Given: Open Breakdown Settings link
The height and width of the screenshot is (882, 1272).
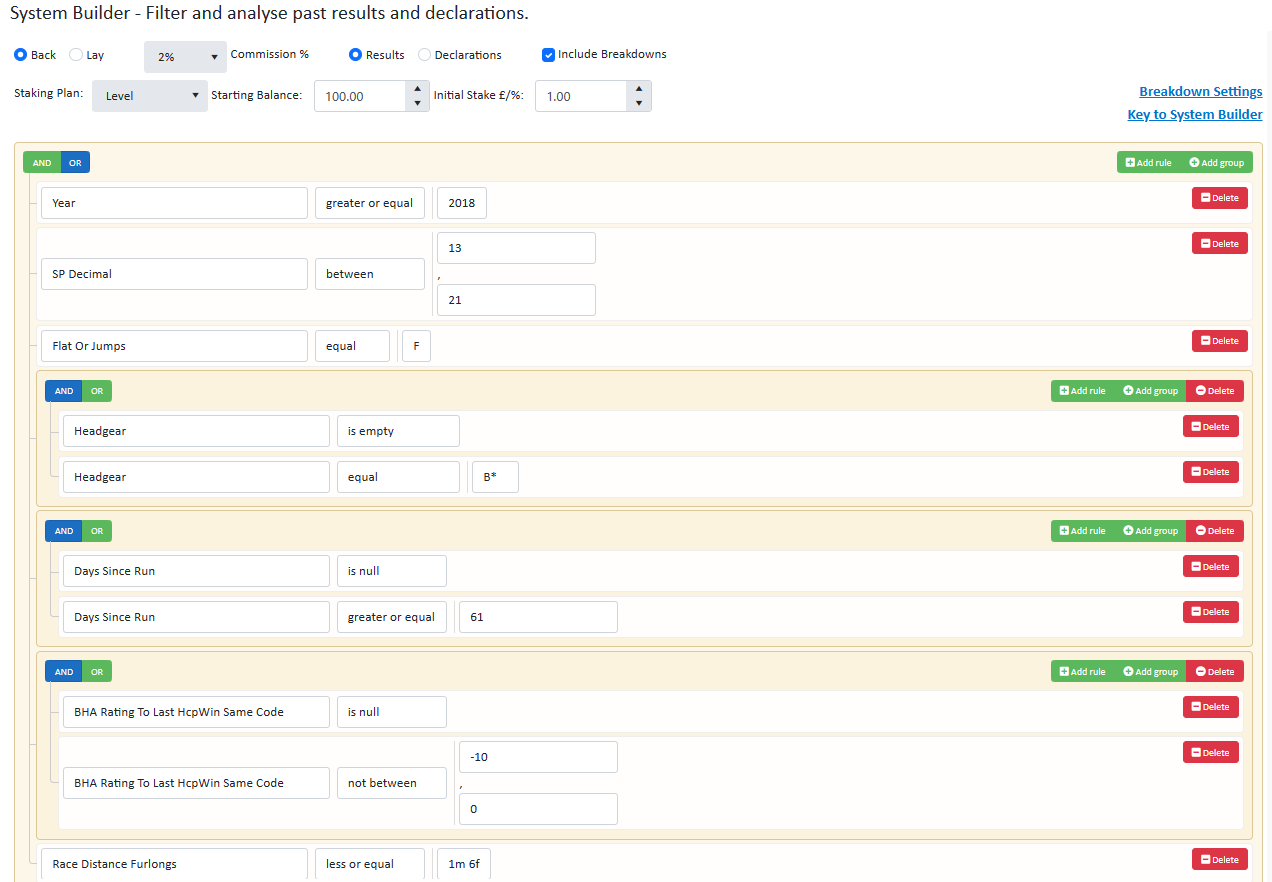Looking at the screenshot, I should [x=1200, y=91].
